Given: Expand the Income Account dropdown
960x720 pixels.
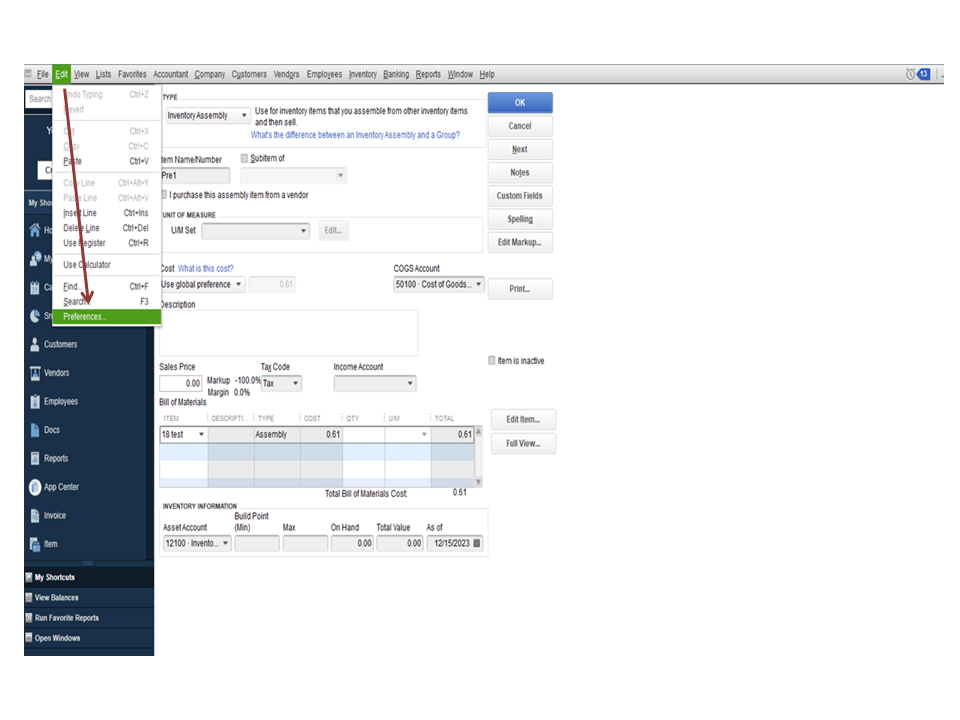Looking at the screenshot, I should [x=410, y=383].
